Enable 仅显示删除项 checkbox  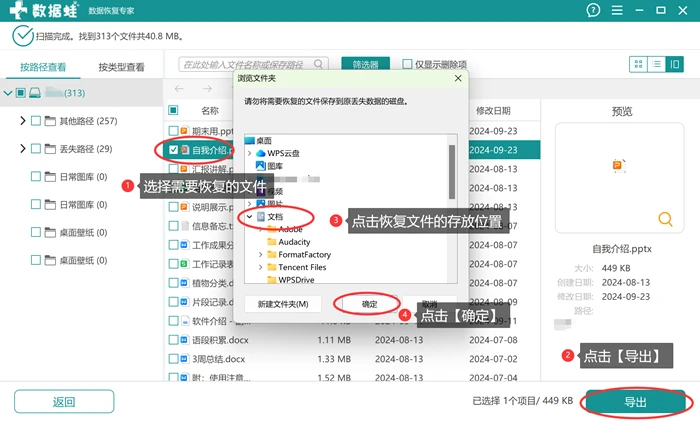(407, 64)
